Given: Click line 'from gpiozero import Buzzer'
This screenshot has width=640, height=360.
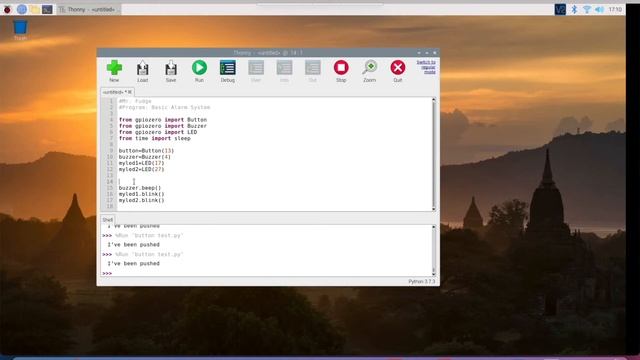Looking at the screenshot, I should click(x=163, y=126).
